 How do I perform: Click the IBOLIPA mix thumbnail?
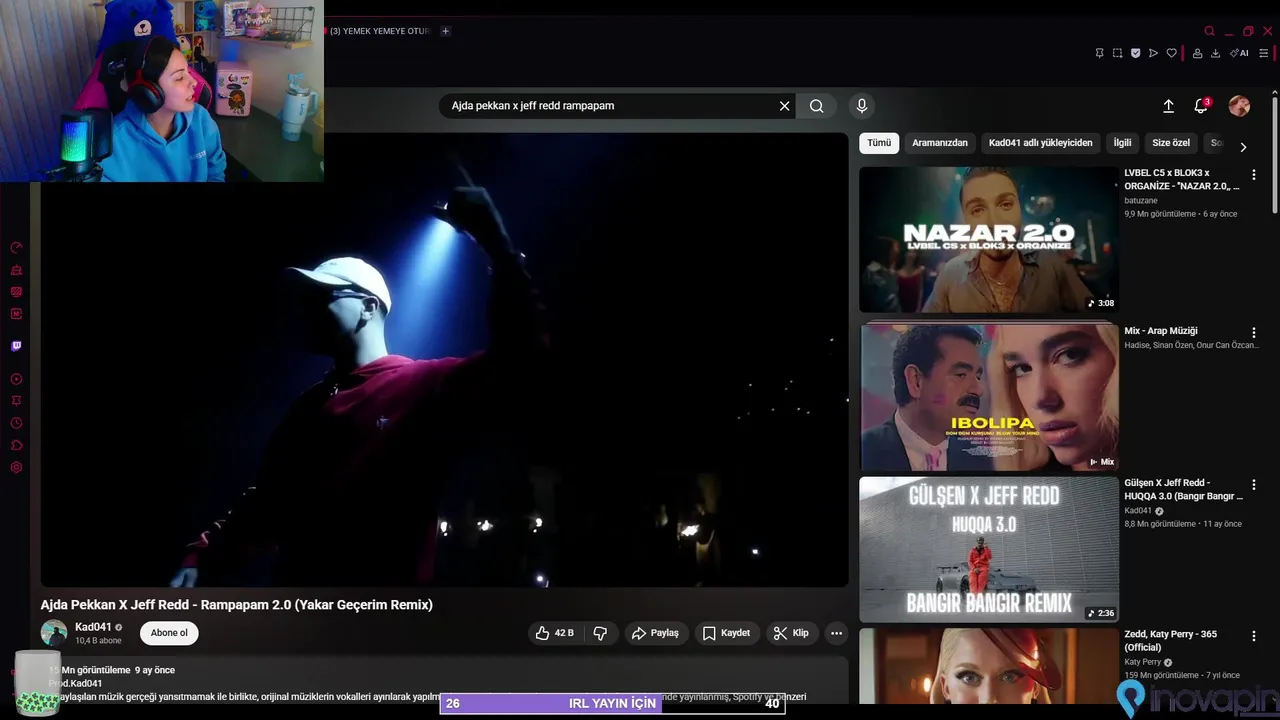tap(989, 397)
